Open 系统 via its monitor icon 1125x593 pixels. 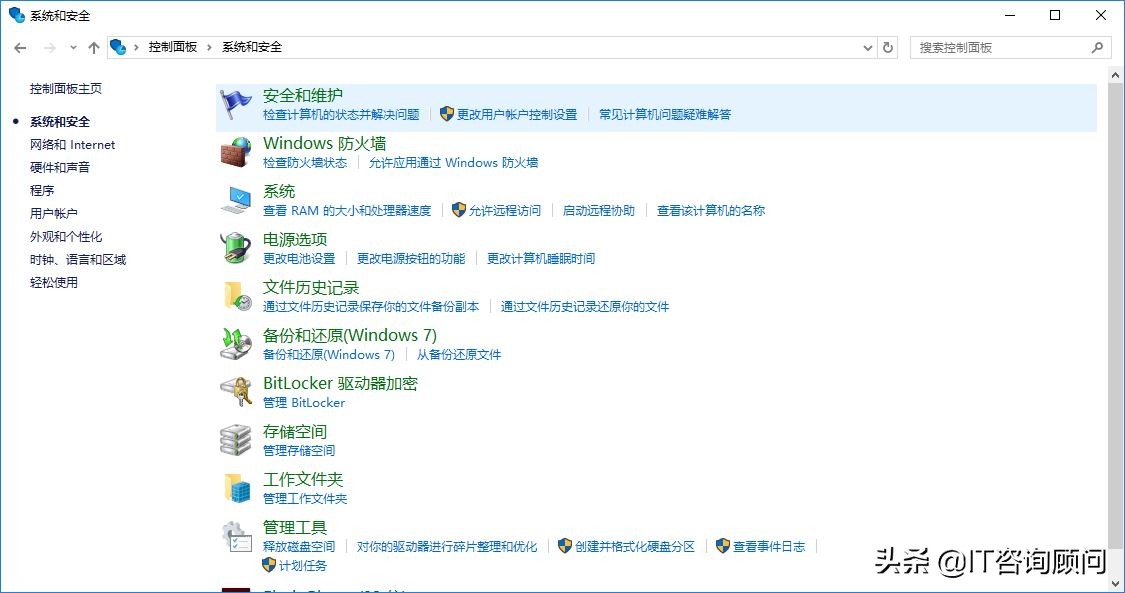click(x=236, y=198)
